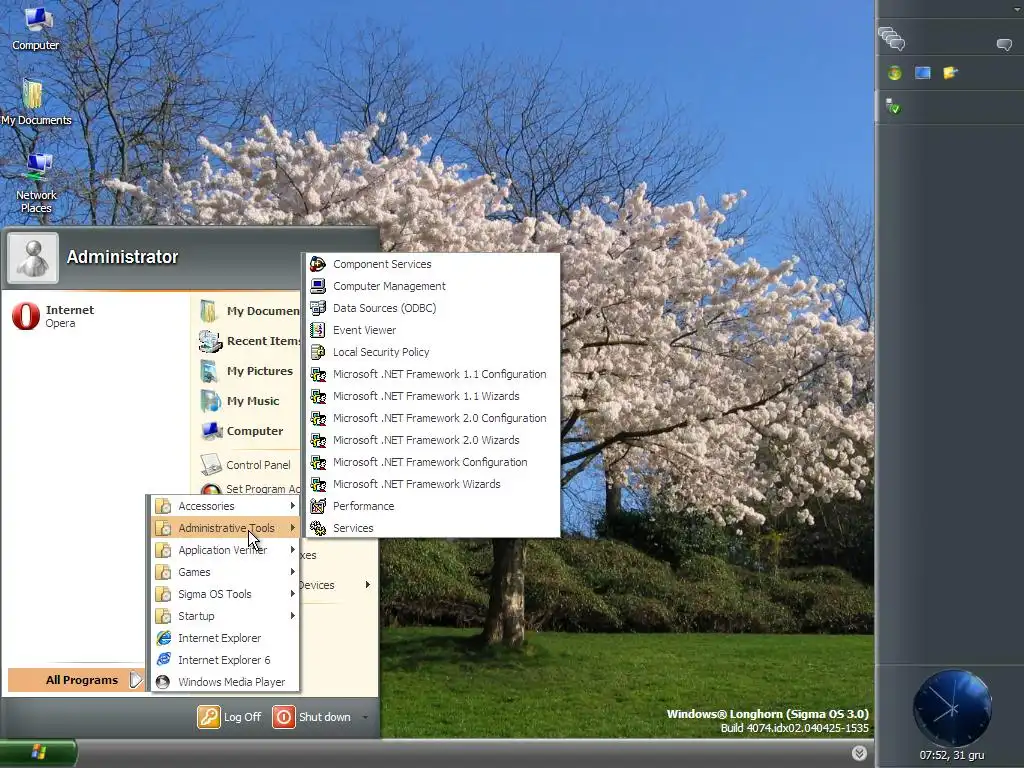Screen dimensions: 1024x768
Task: Expand the Devices submenu arrow
Action: pos(368,585)
